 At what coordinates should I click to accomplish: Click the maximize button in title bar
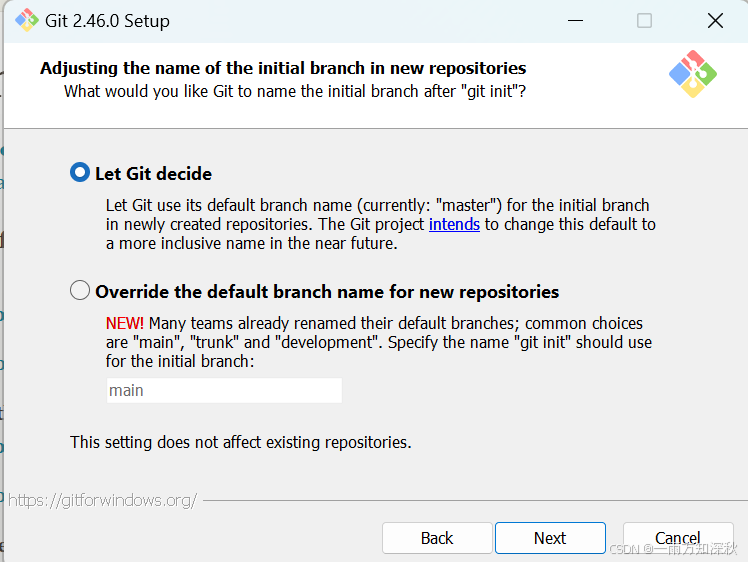644,21
